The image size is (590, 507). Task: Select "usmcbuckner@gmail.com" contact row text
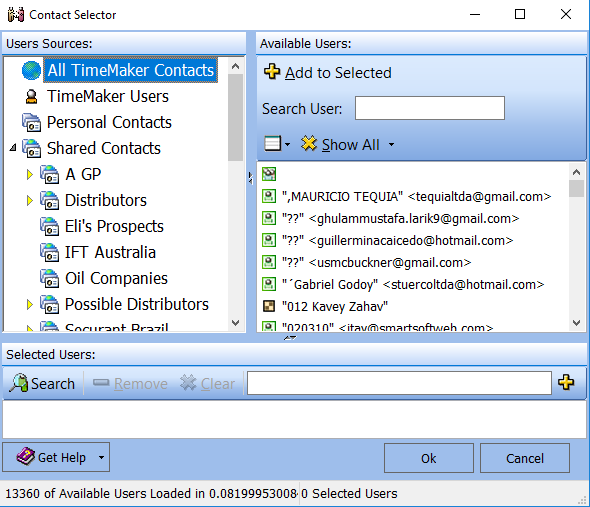pos(377,262)
